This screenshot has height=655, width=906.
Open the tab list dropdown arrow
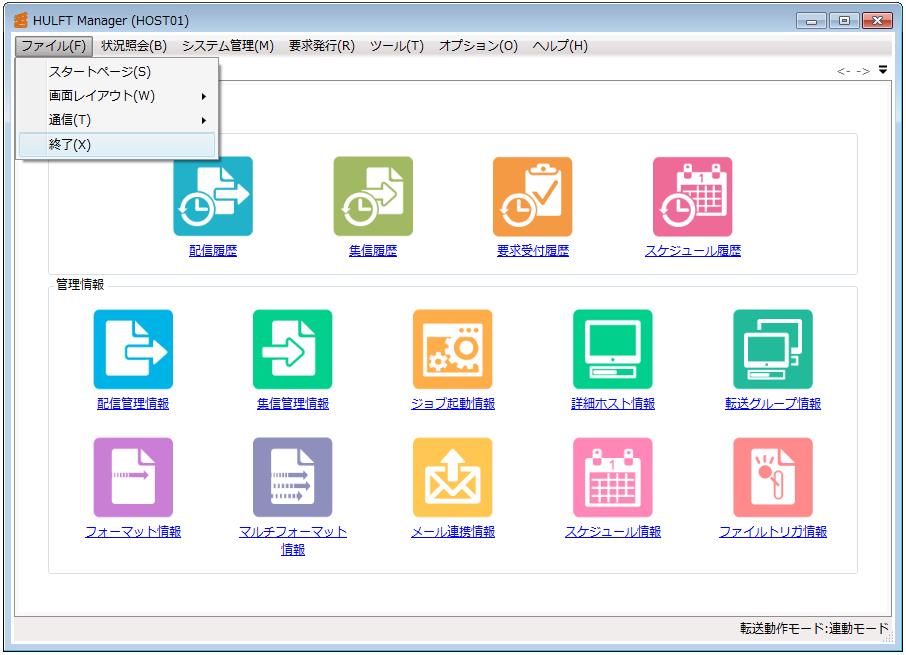click(883, 70)
